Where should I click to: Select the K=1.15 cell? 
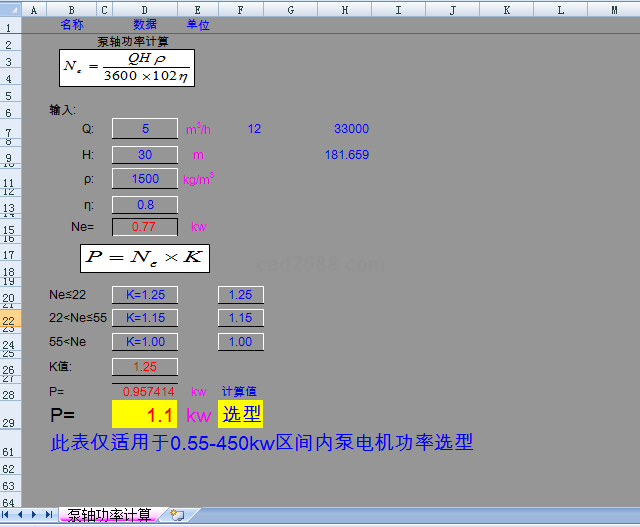coord(145,318)
